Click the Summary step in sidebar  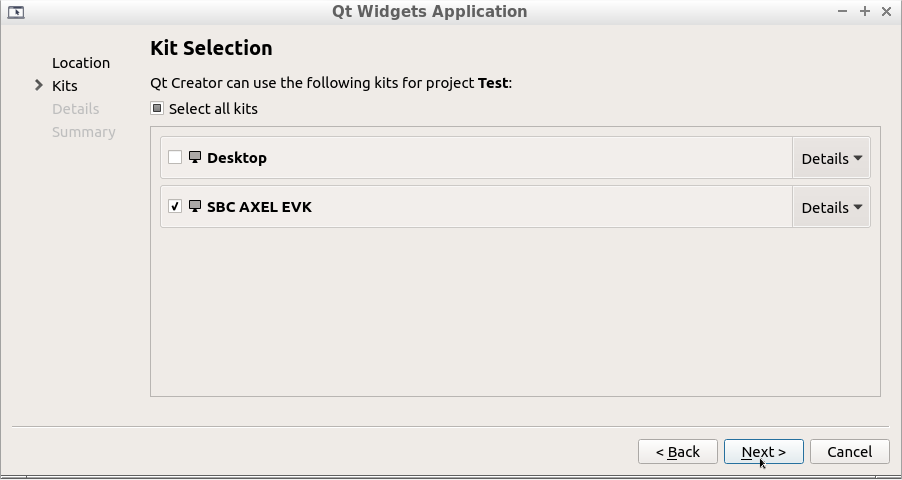84,132
